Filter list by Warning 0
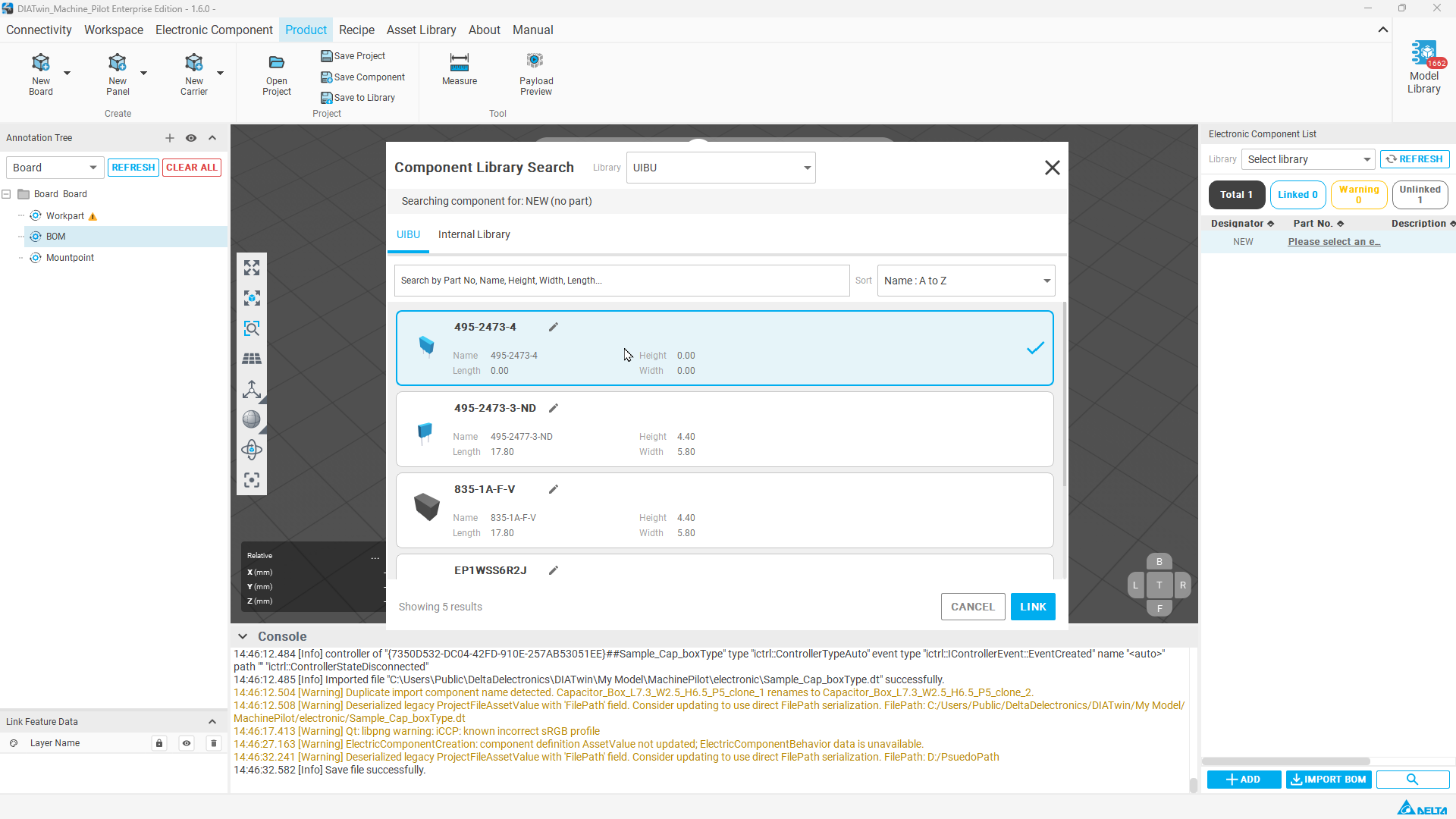 click(1359, 195)
